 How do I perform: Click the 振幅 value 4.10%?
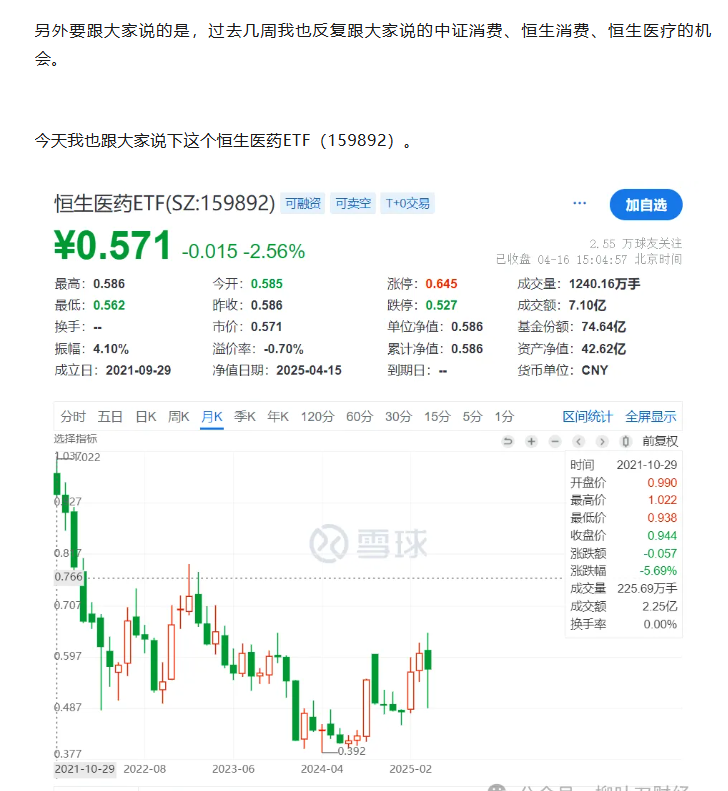point(111,349)
